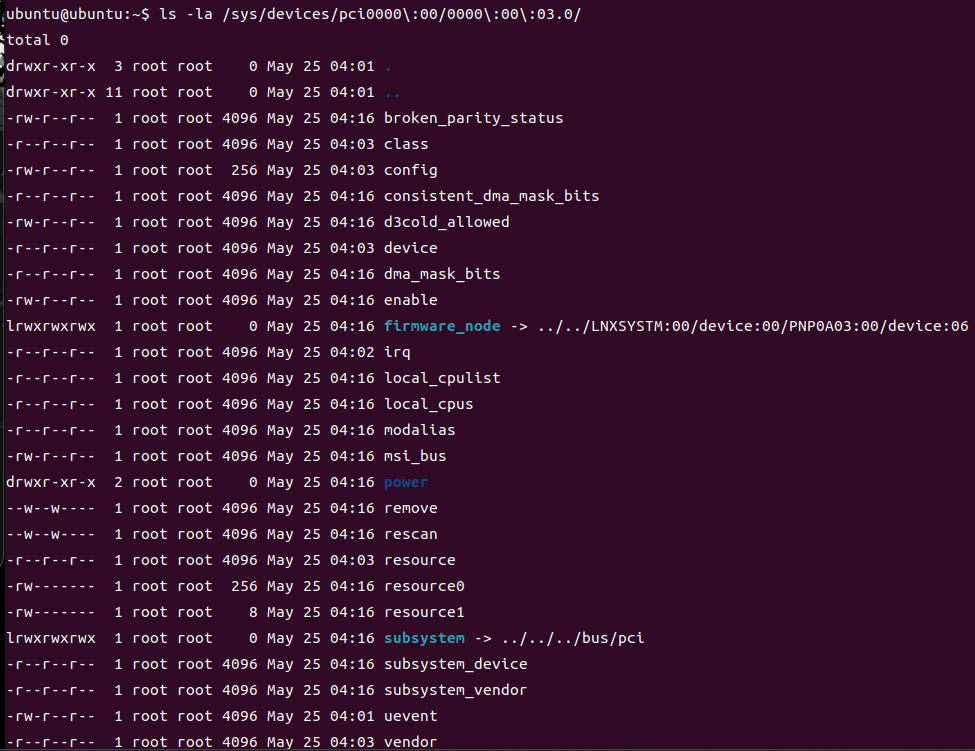Click the uevent file entry
Image resolution: width=975 pixels, height=751 pixels.
pyautogui.click(x=410, y=716)
